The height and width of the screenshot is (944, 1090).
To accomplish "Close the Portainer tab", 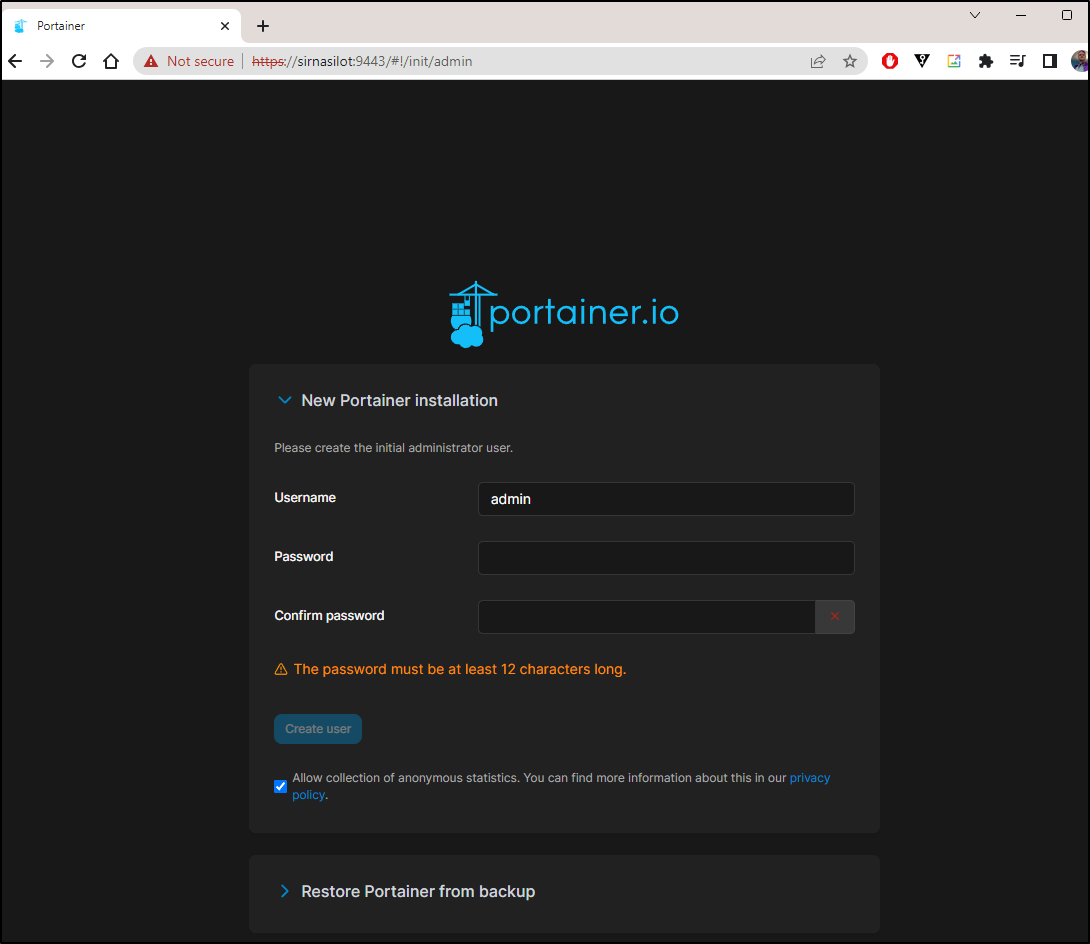I will [225, 26].
